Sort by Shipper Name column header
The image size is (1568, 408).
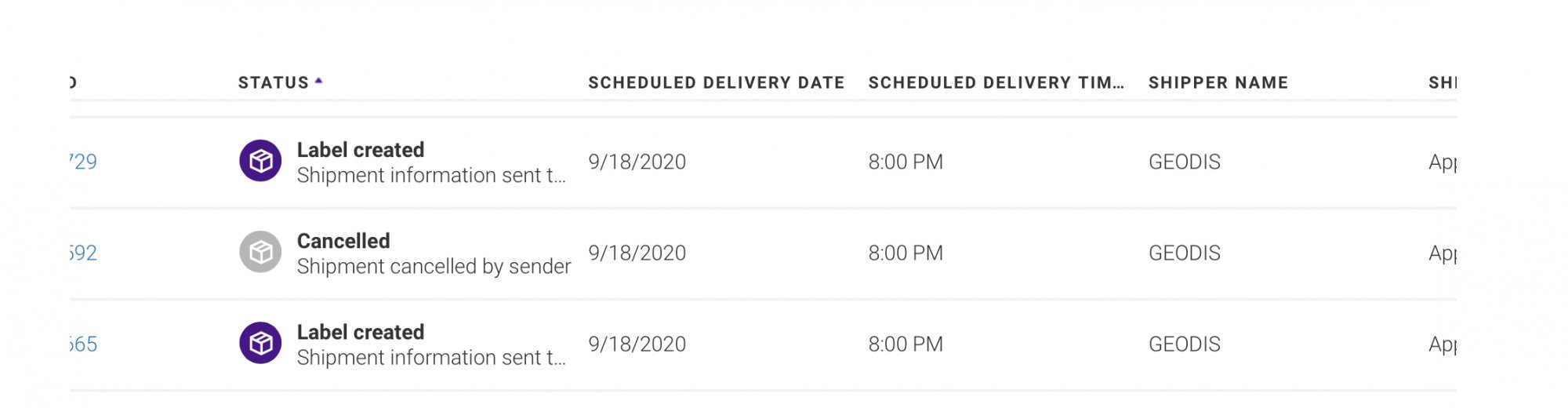click(x=1218, y=82)
